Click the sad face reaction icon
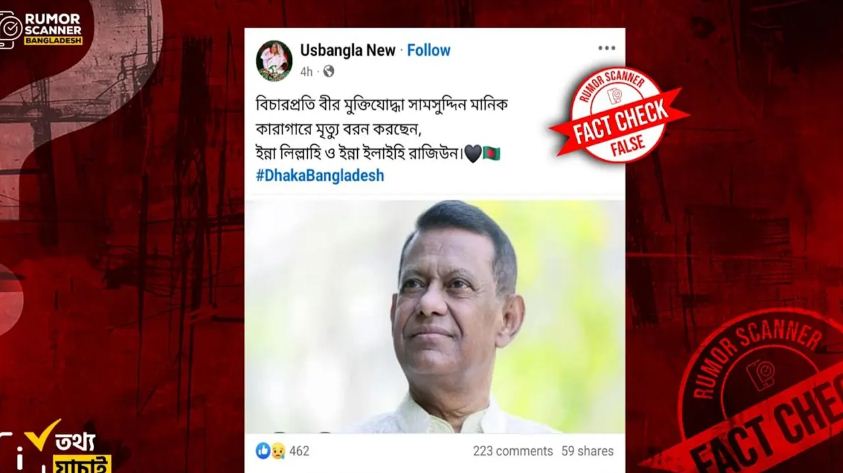This screenshot has width=843, height=473. (x=277, y=450)
